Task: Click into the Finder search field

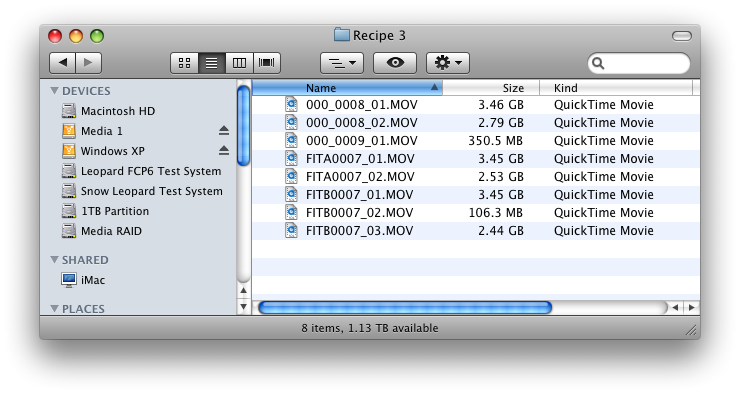Action: 639,63
